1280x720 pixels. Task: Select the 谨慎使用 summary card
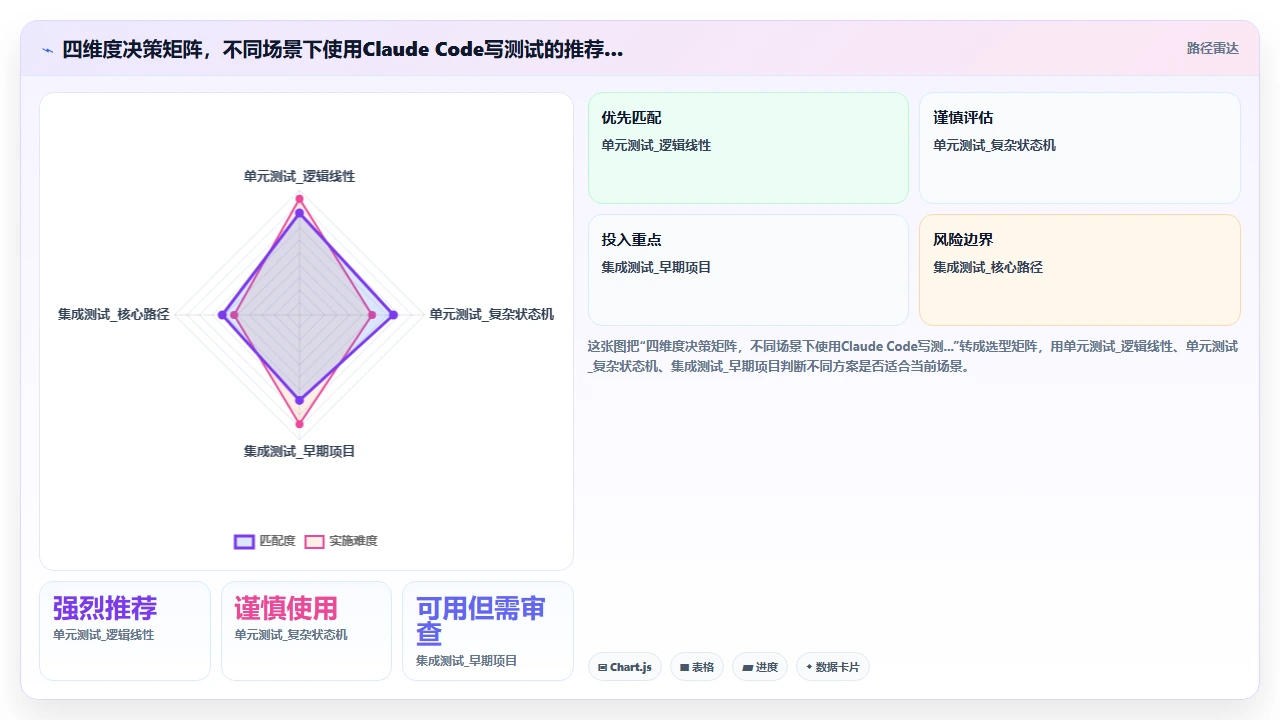[306, 631]
